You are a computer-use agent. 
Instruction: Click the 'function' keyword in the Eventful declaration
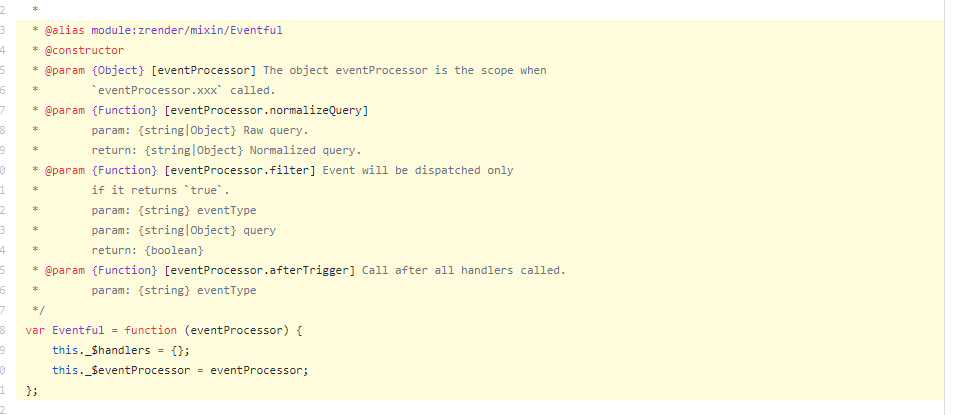point(150,330)
